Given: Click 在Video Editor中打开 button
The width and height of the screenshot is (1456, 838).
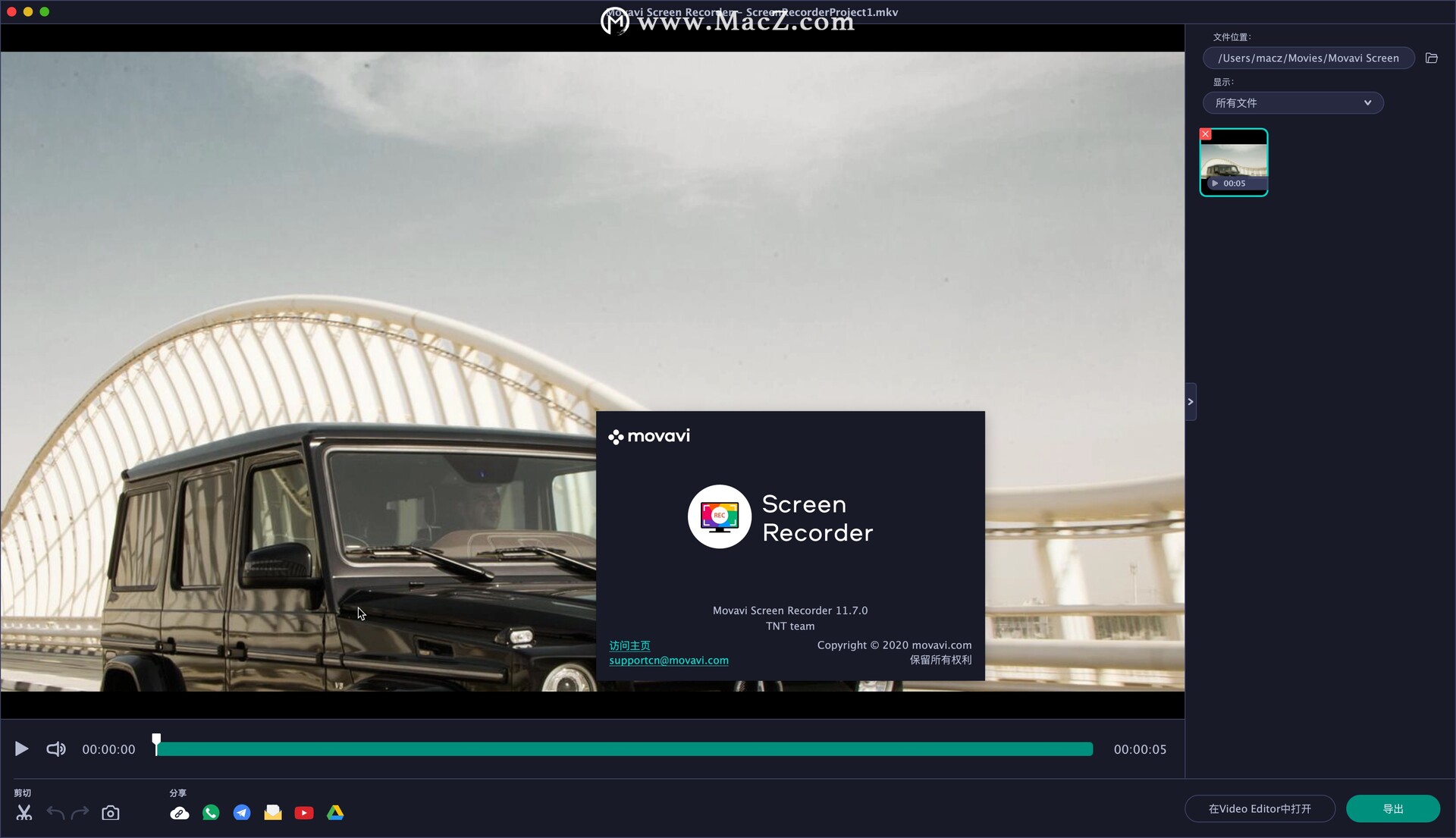Looking at the screenshot, I should point(1260,809).
